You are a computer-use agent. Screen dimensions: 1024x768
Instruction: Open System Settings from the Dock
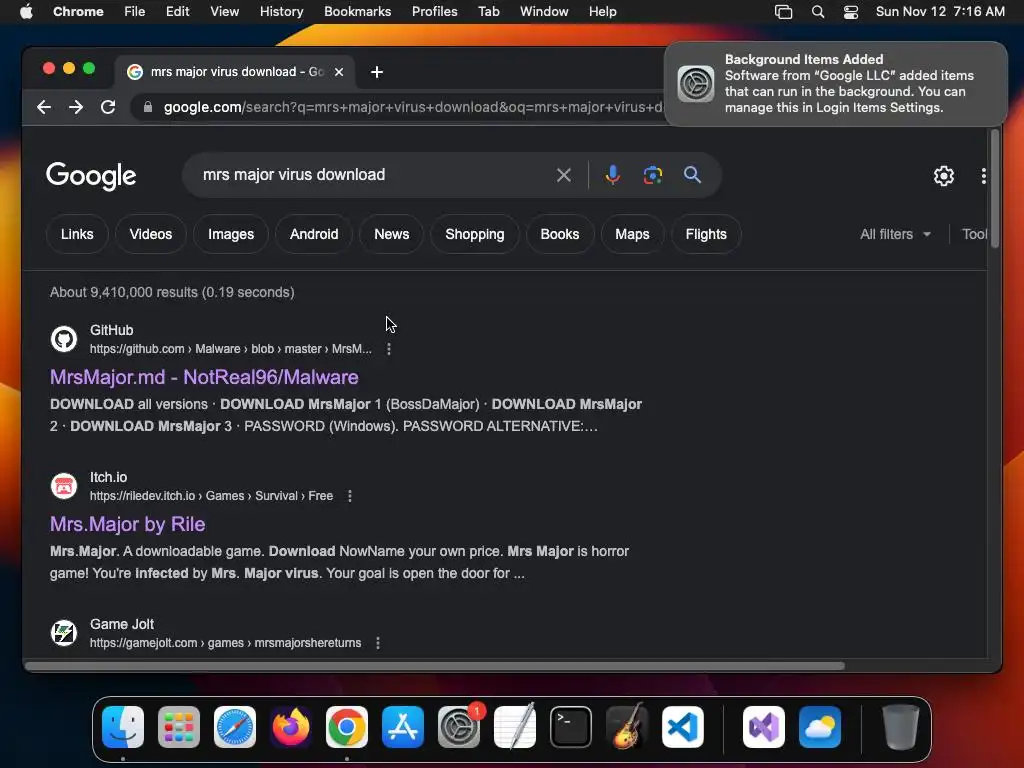(458, 727)
